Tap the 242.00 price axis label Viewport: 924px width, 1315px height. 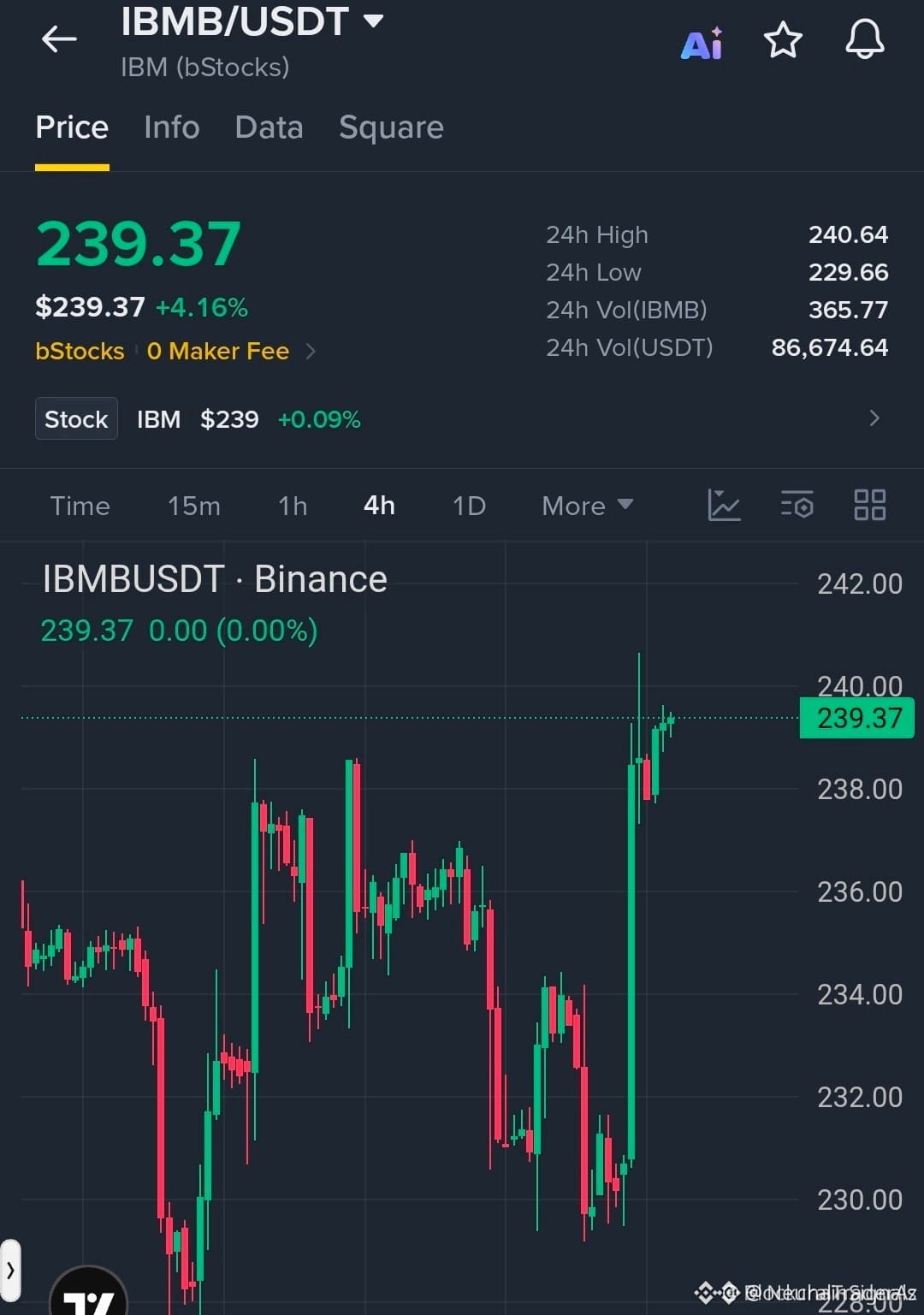click(860, 583)
